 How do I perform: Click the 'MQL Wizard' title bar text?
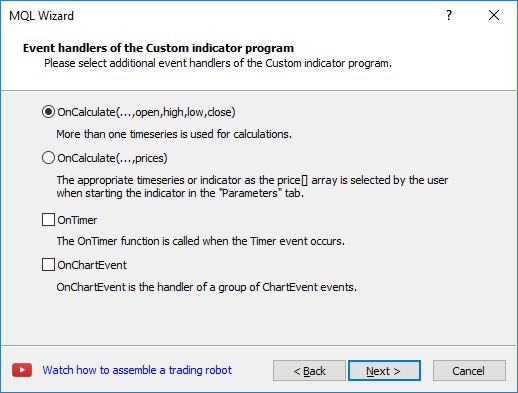pyautogui.click(x=41, y=16)
